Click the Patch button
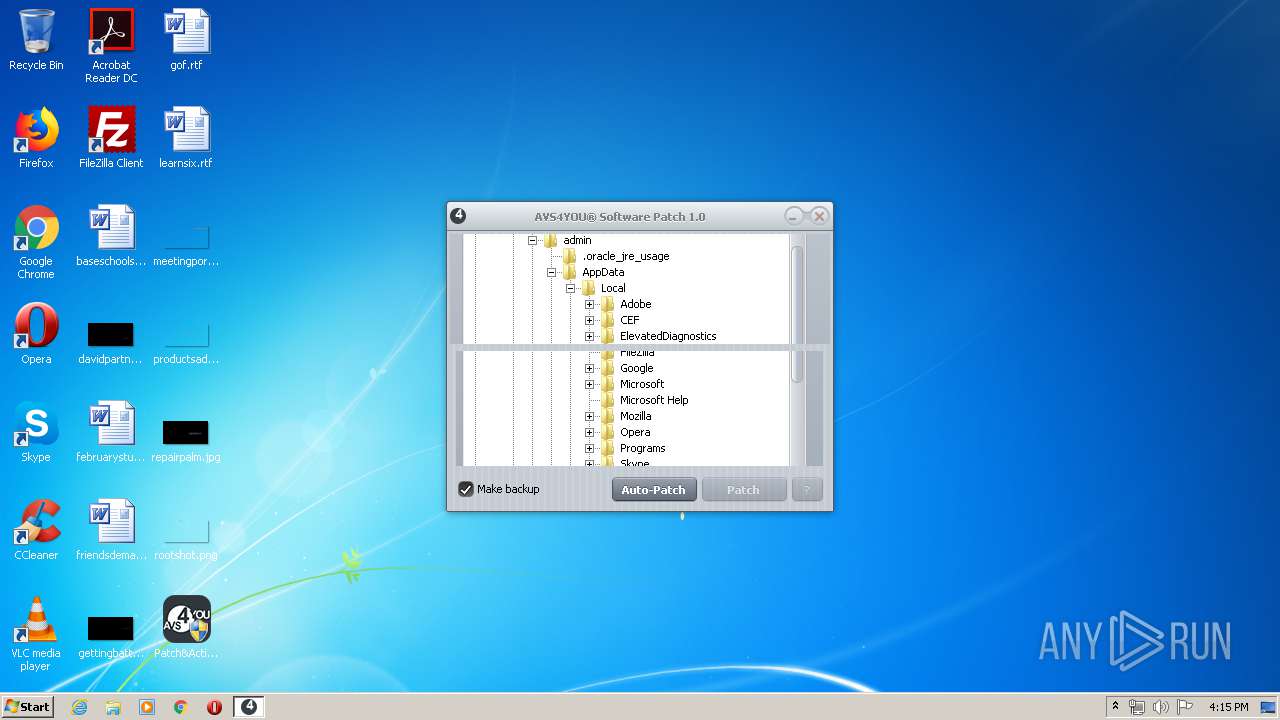Image resolution: width=1280 pixels, height=720 pixels. tap(743, 490)
